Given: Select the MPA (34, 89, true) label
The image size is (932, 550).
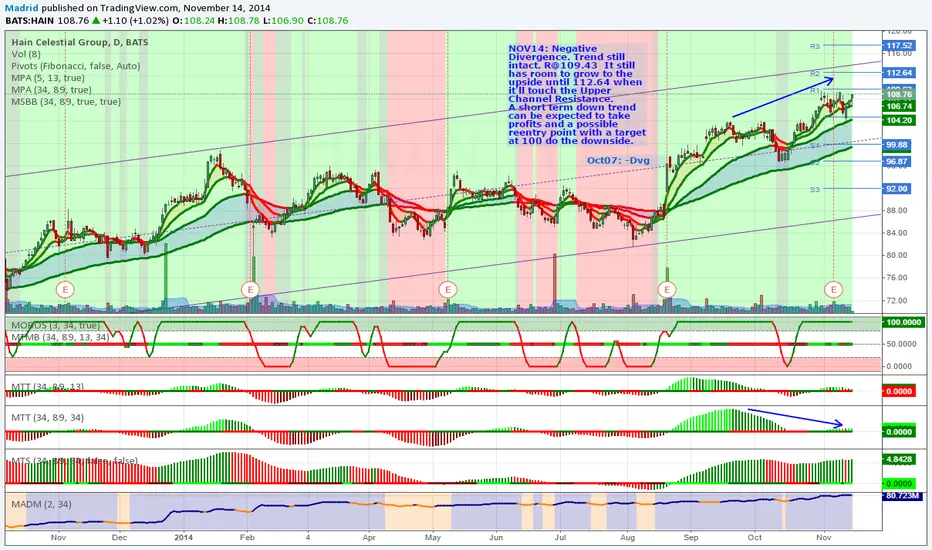Looking at the screenshot, I should coord(51,90).
